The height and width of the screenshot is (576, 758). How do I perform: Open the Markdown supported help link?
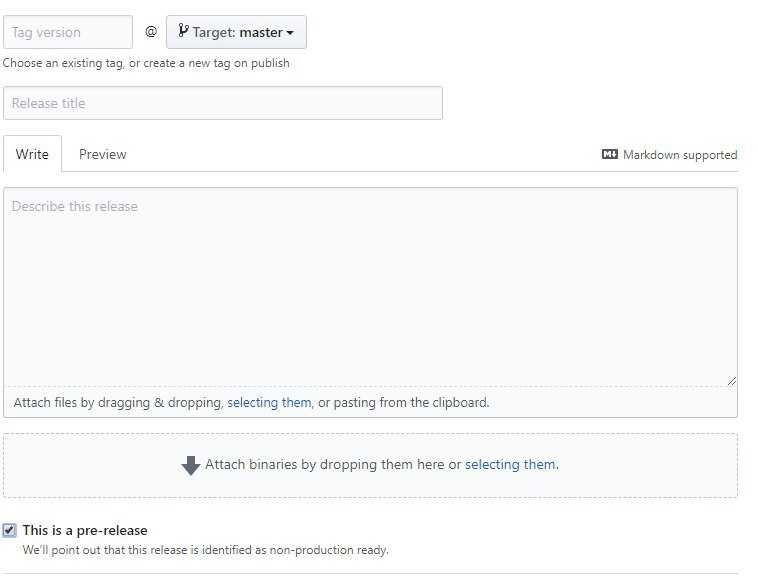670,155
